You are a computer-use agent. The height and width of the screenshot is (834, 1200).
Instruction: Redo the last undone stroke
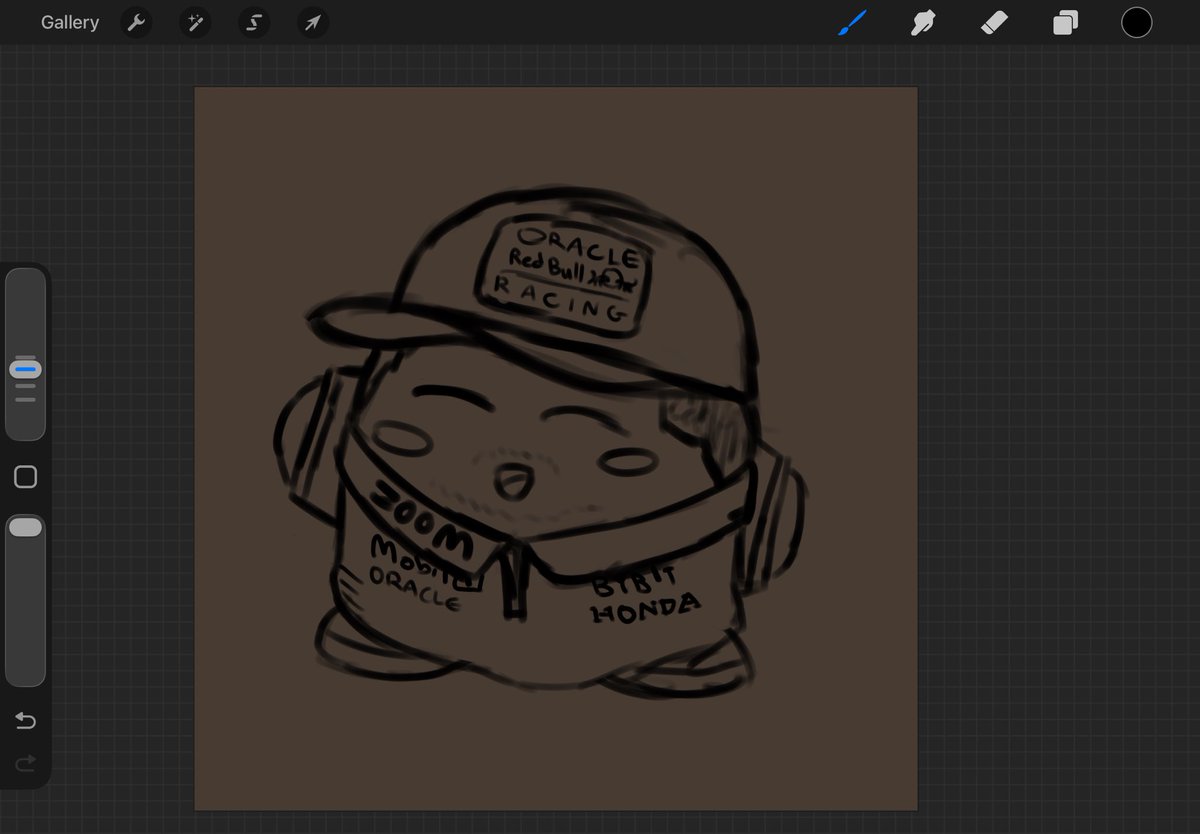[x=26, y=763]
